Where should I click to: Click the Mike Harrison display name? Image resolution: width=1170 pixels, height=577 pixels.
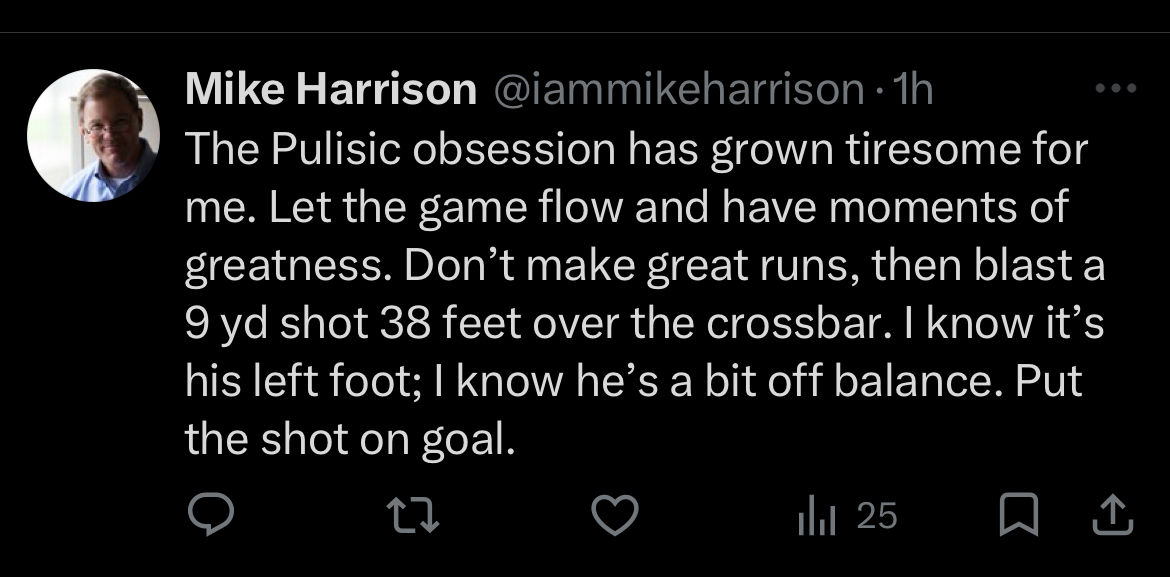[331, 91]
